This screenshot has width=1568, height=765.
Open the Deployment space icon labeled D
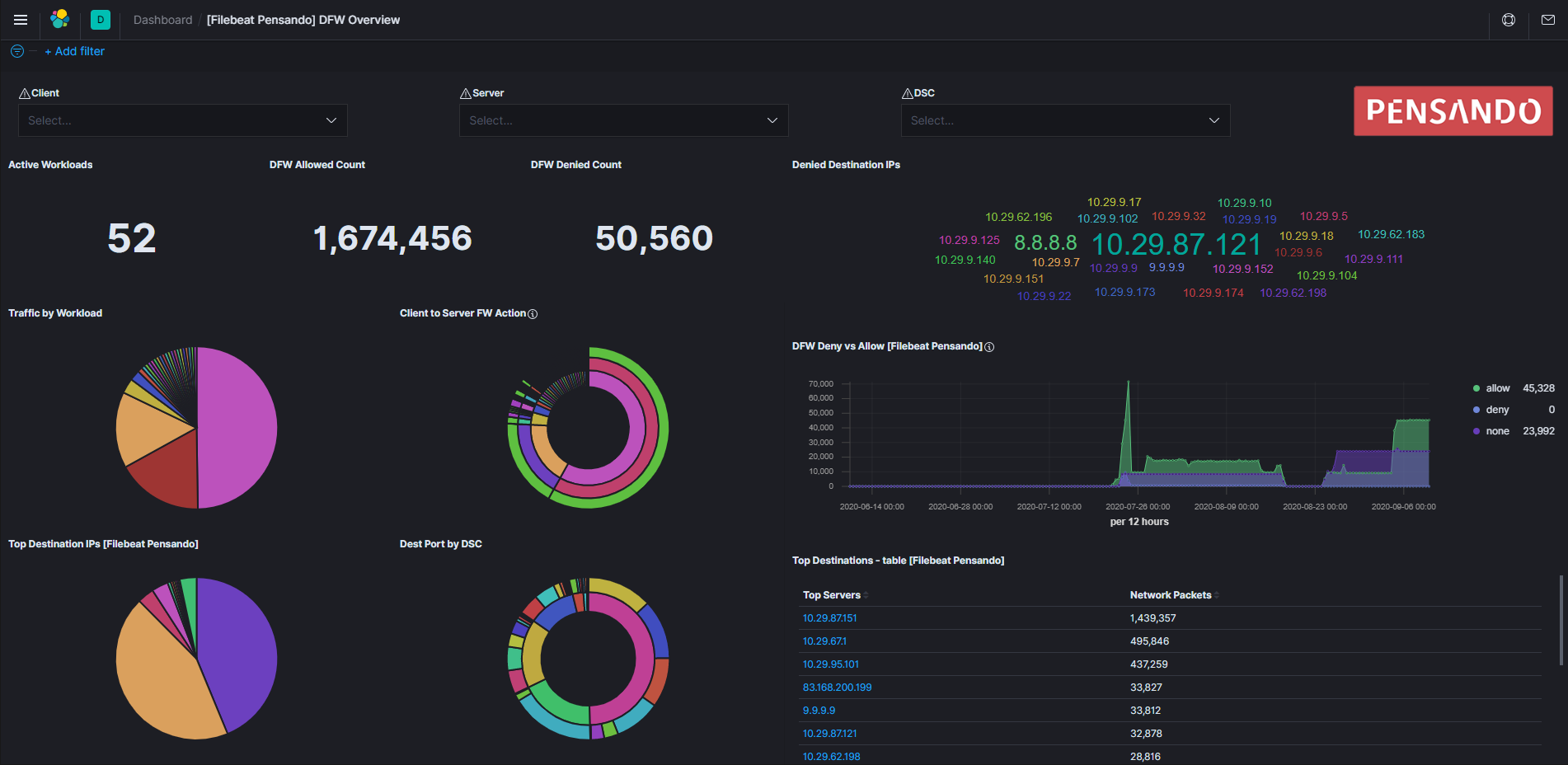click(100, 19)
